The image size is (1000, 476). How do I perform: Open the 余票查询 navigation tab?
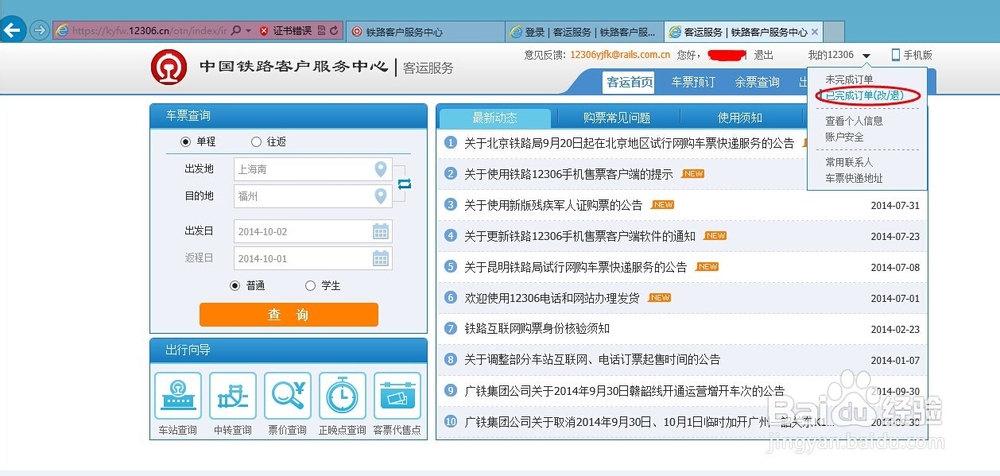(x=757, y=82)
